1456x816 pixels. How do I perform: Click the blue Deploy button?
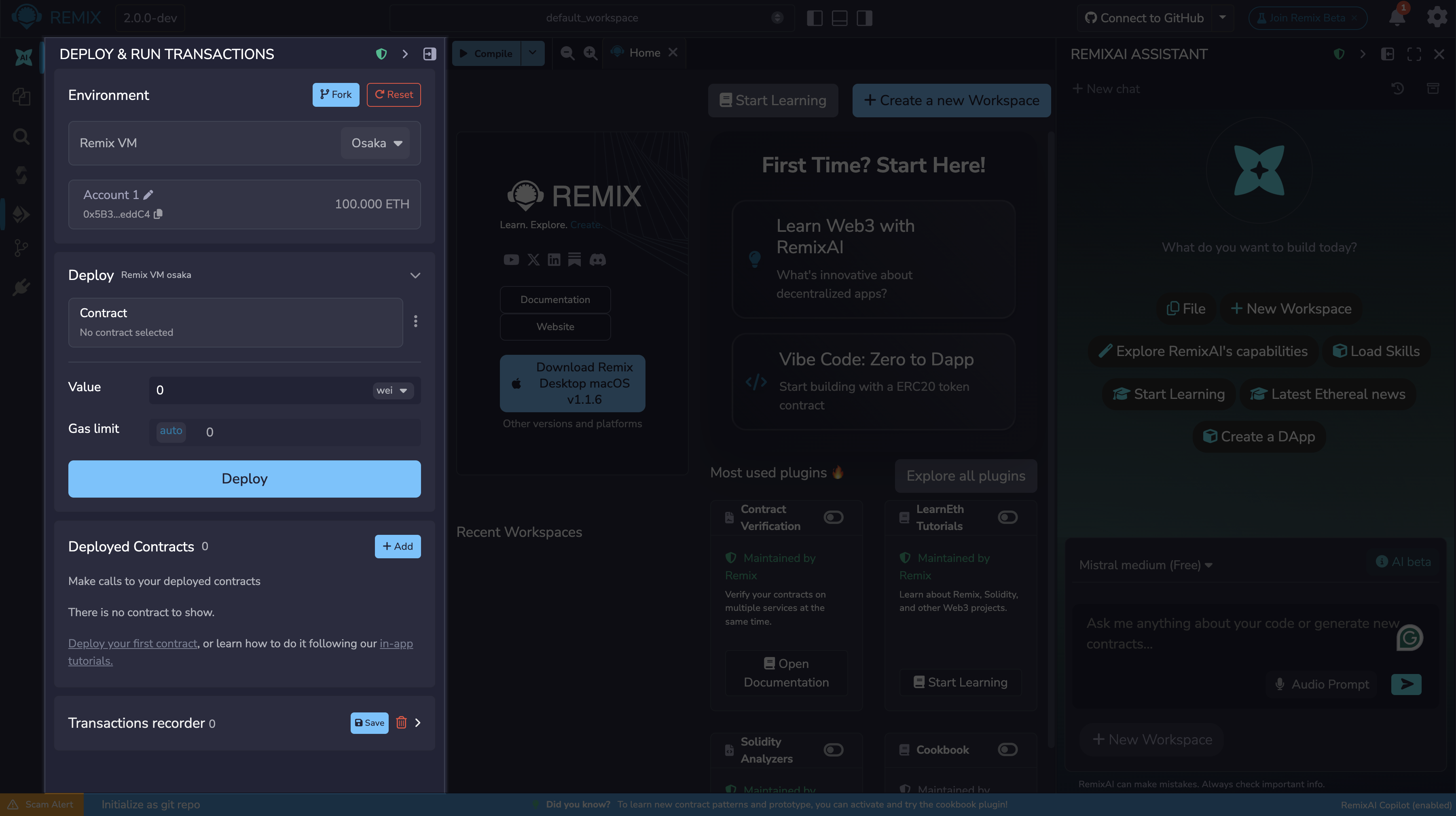[244, 479]
